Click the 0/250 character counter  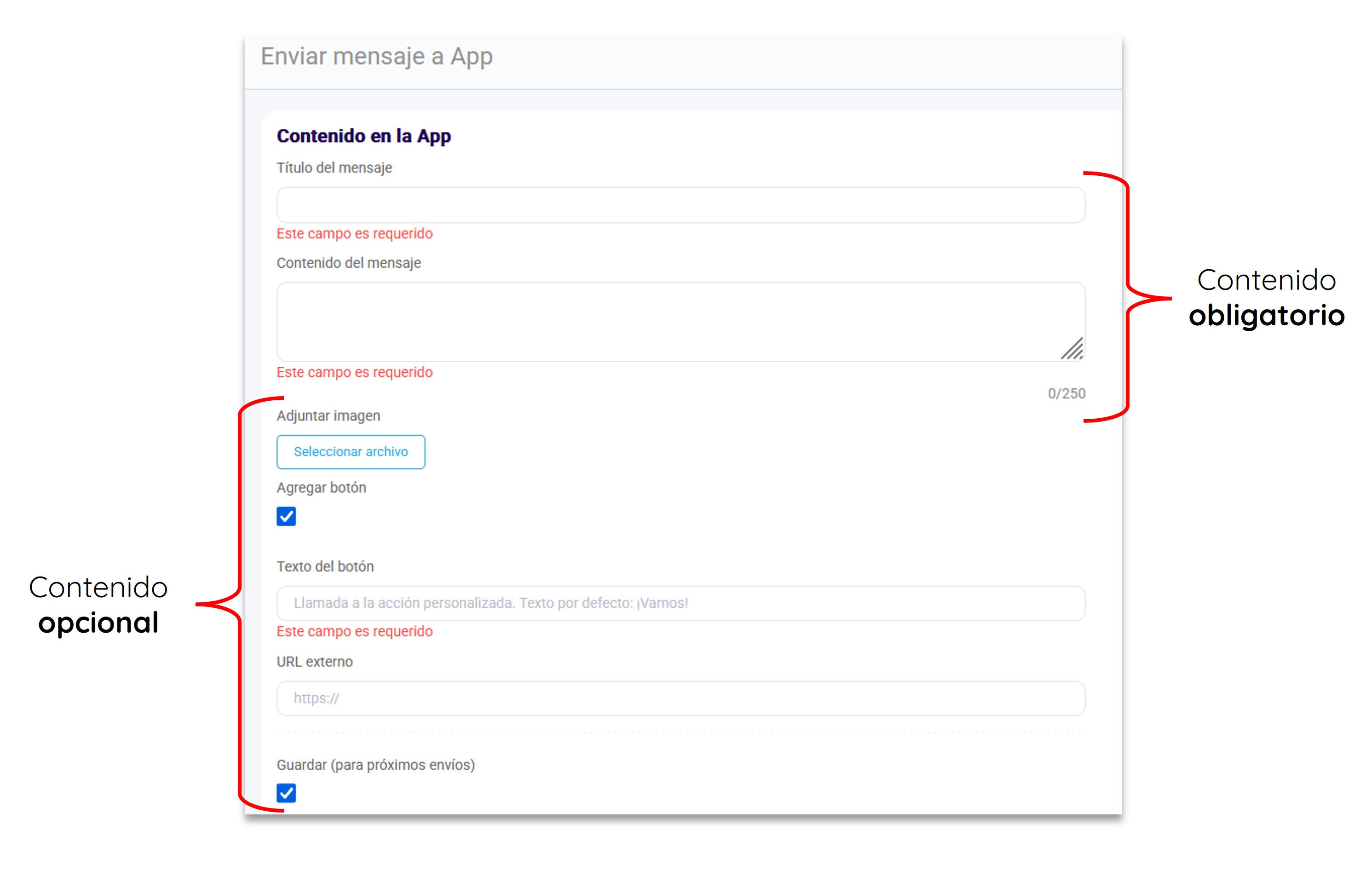[x=1066, y=394]
